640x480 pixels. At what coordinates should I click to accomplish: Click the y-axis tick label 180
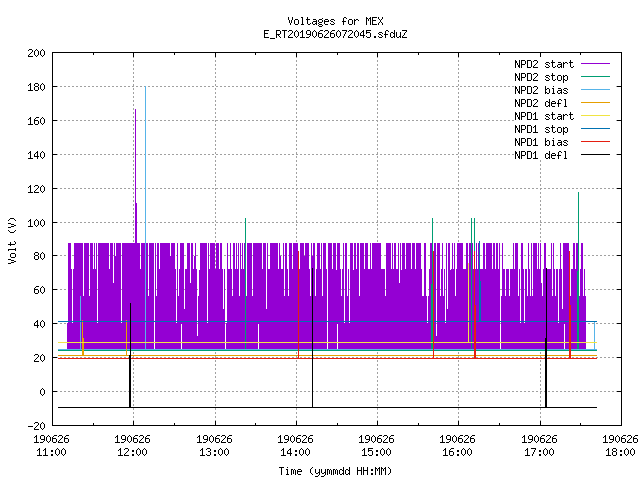(36, 87)
